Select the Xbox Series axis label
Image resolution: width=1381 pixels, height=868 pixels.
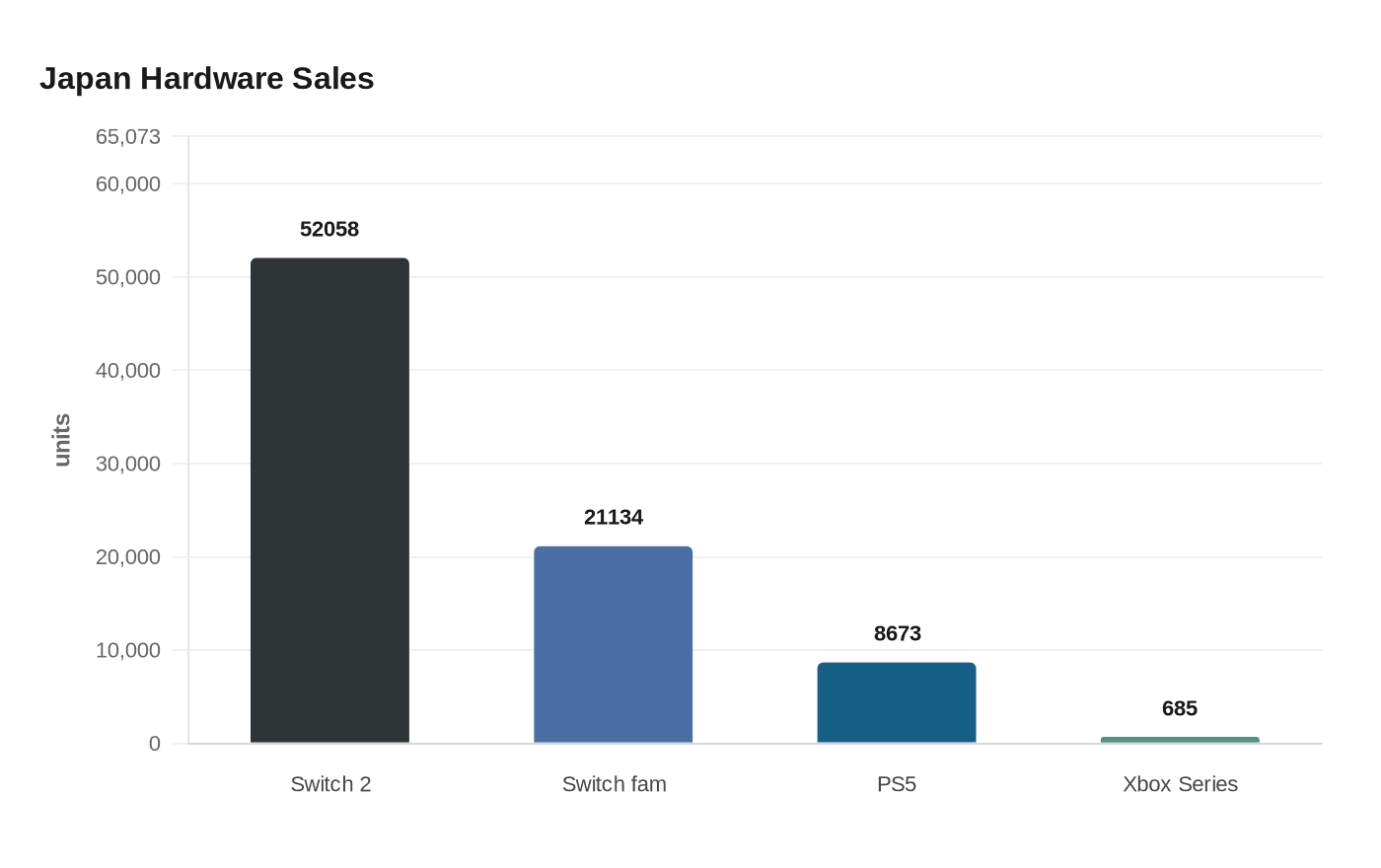click(1180, 784)
